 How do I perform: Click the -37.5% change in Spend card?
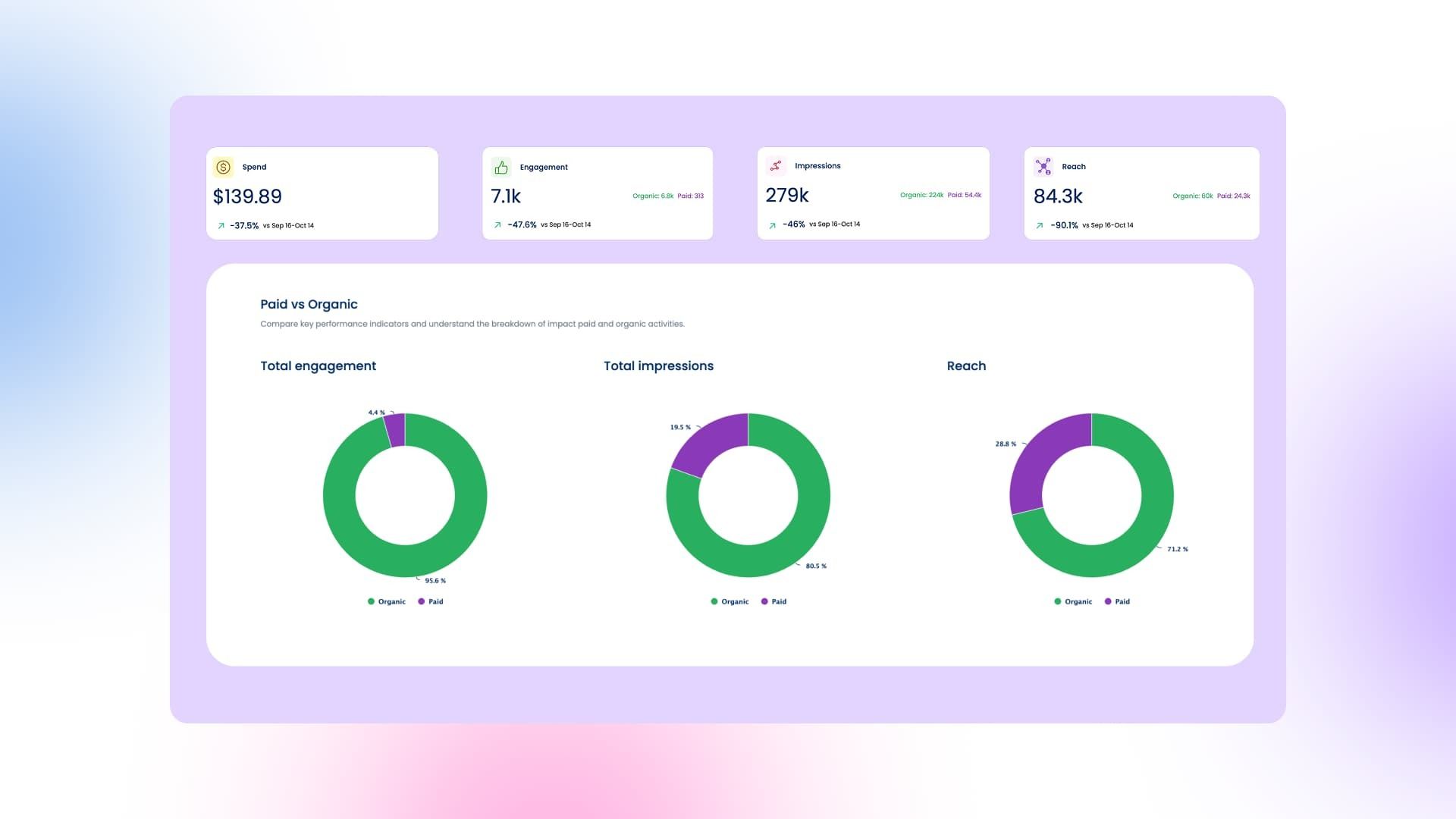coord(244,226)
